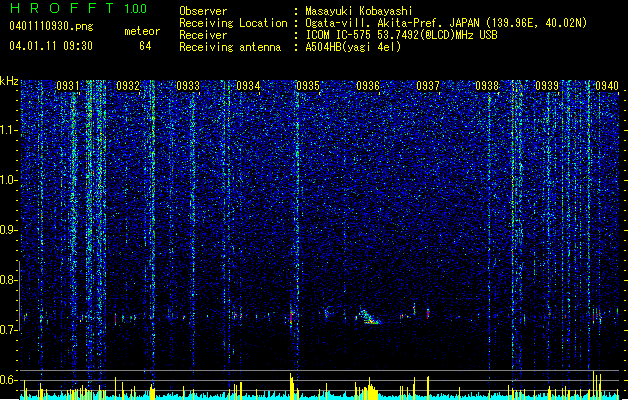Click the Receiving antenna label
629x400 pixels.
tap(230, 47)
